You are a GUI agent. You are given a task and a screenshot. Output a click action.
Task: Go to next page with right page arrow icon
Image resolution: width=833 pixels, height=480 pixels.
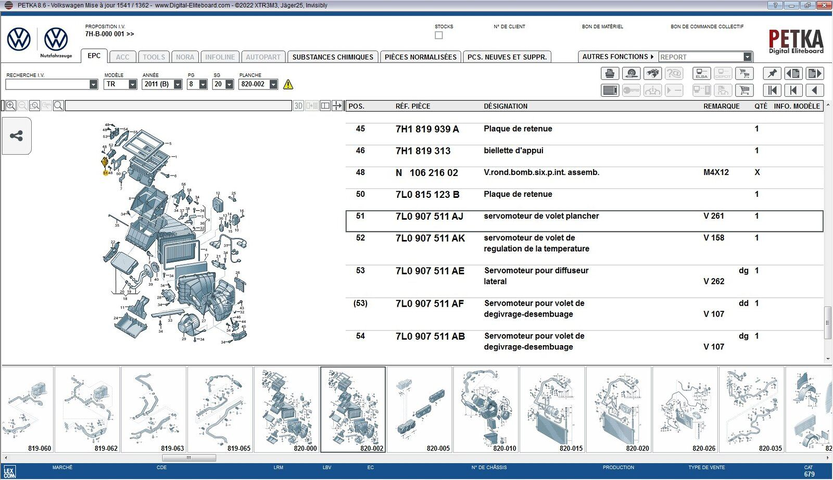814,73
